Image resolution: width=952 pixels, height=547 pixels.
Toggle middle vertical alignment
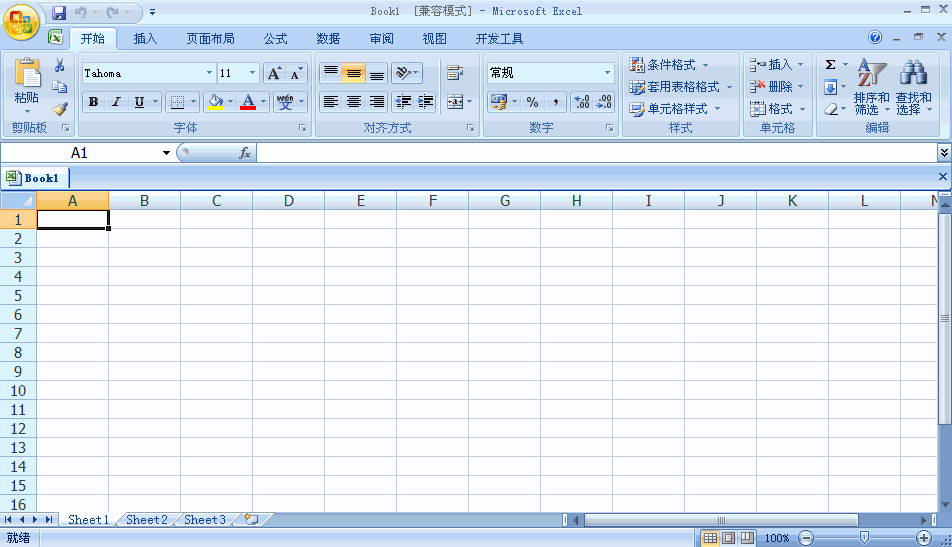point(353,73)
